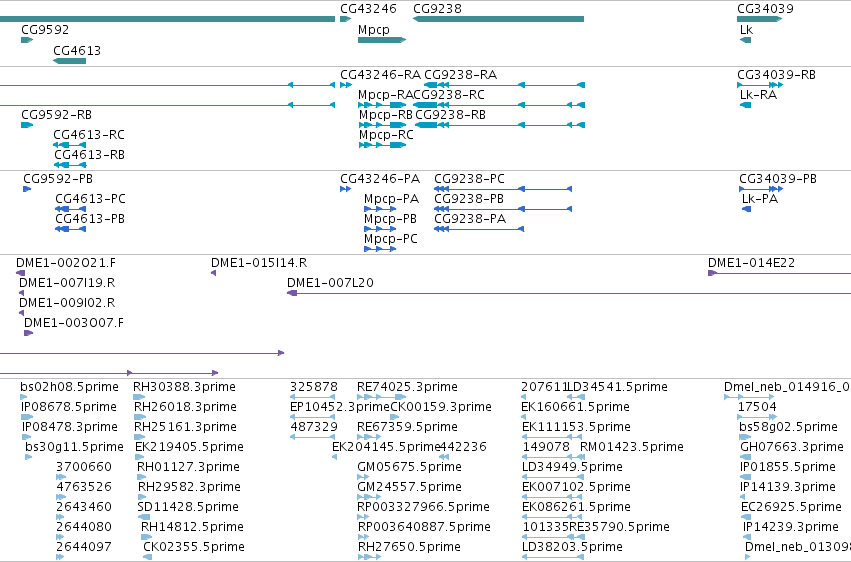Select transcript CG4613-RB

89,155
